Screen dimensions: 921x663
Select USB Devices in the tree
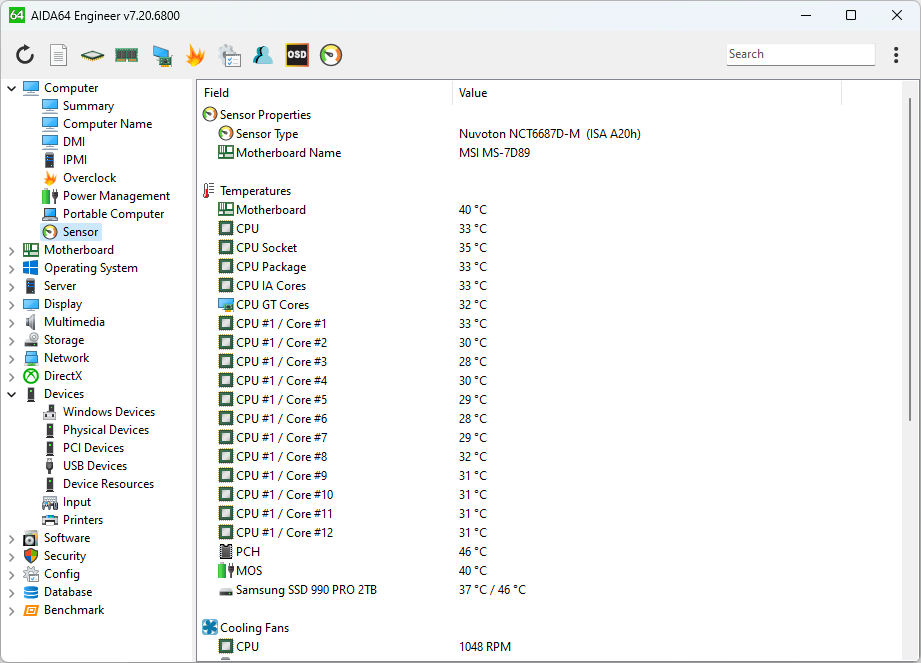pos(94,466)
